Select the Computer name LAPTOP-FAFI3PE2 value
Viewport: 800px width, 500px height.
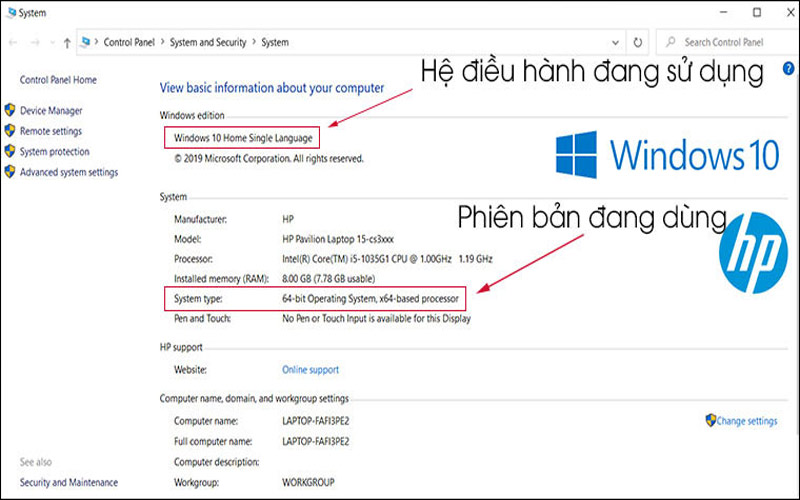(316, 421)
